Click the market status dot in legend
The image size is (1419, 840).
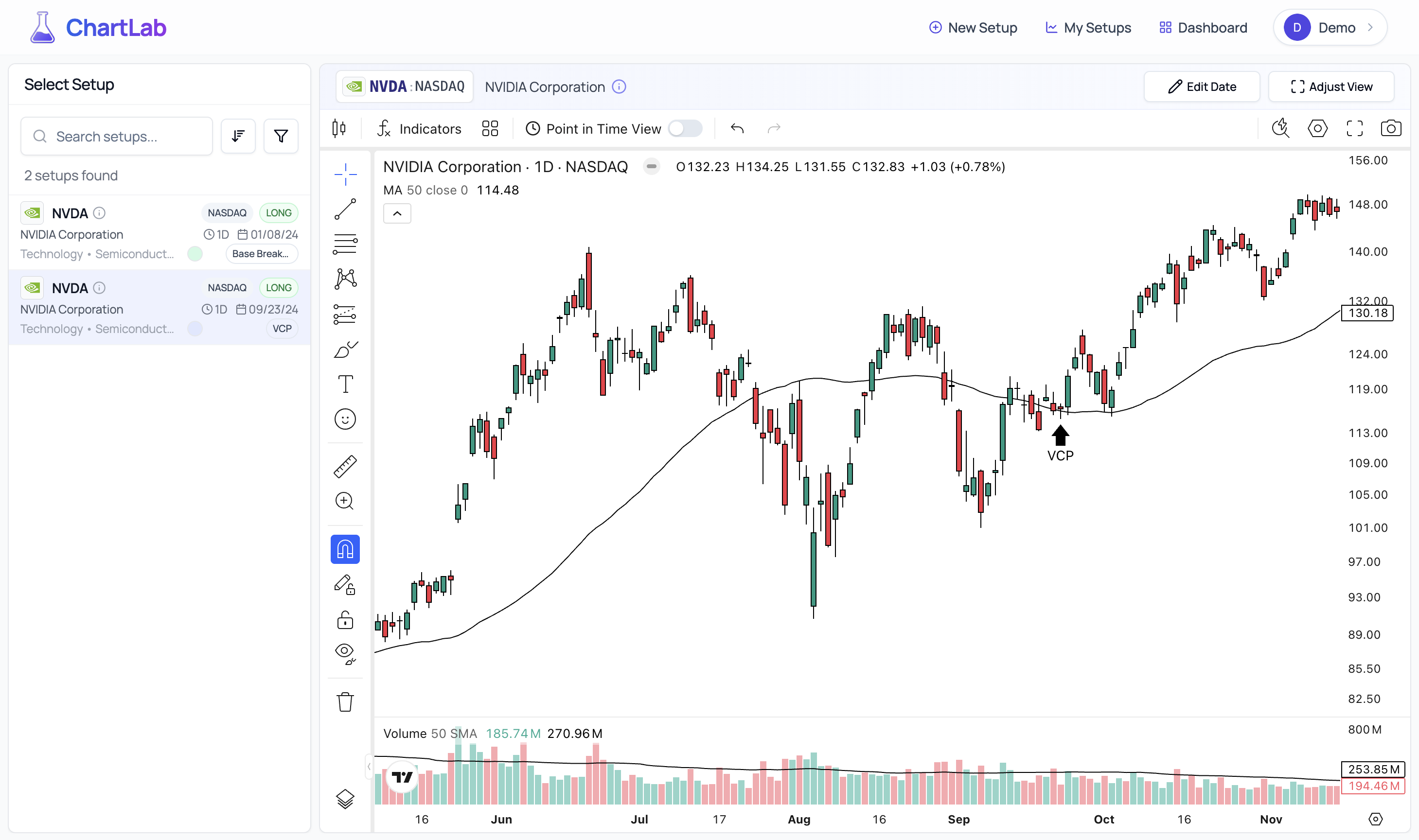tap(651, 166)
